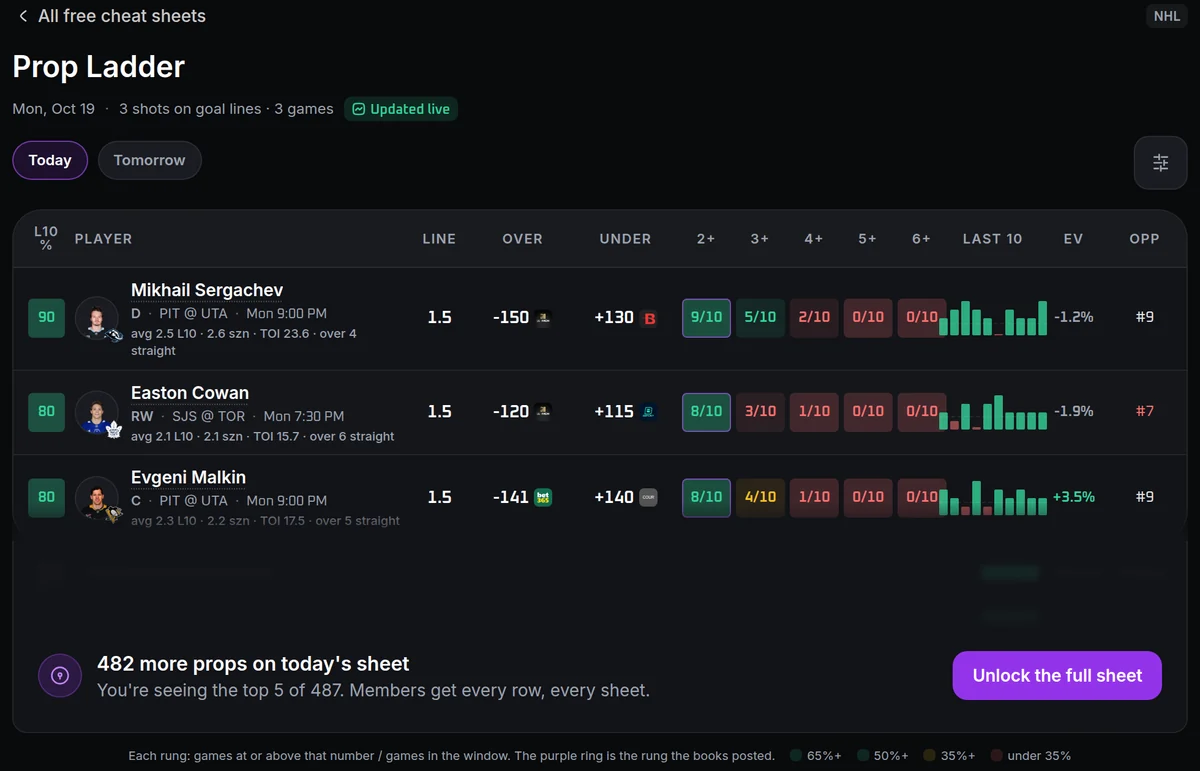Click the Evgeni Malkin player name

pyautogui.click(x=188, y=478)
